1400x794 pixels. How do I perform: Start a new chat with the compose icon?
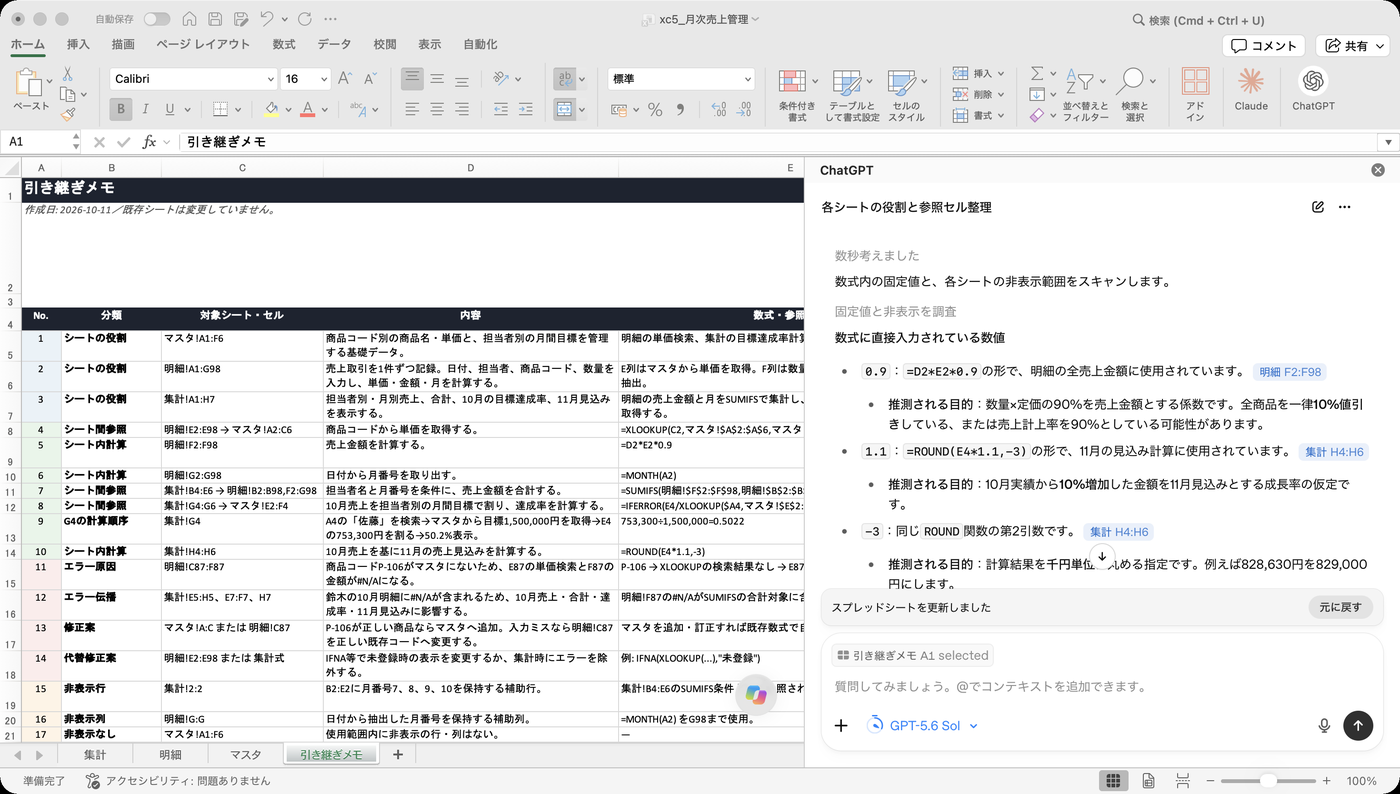pos(1318,207)
